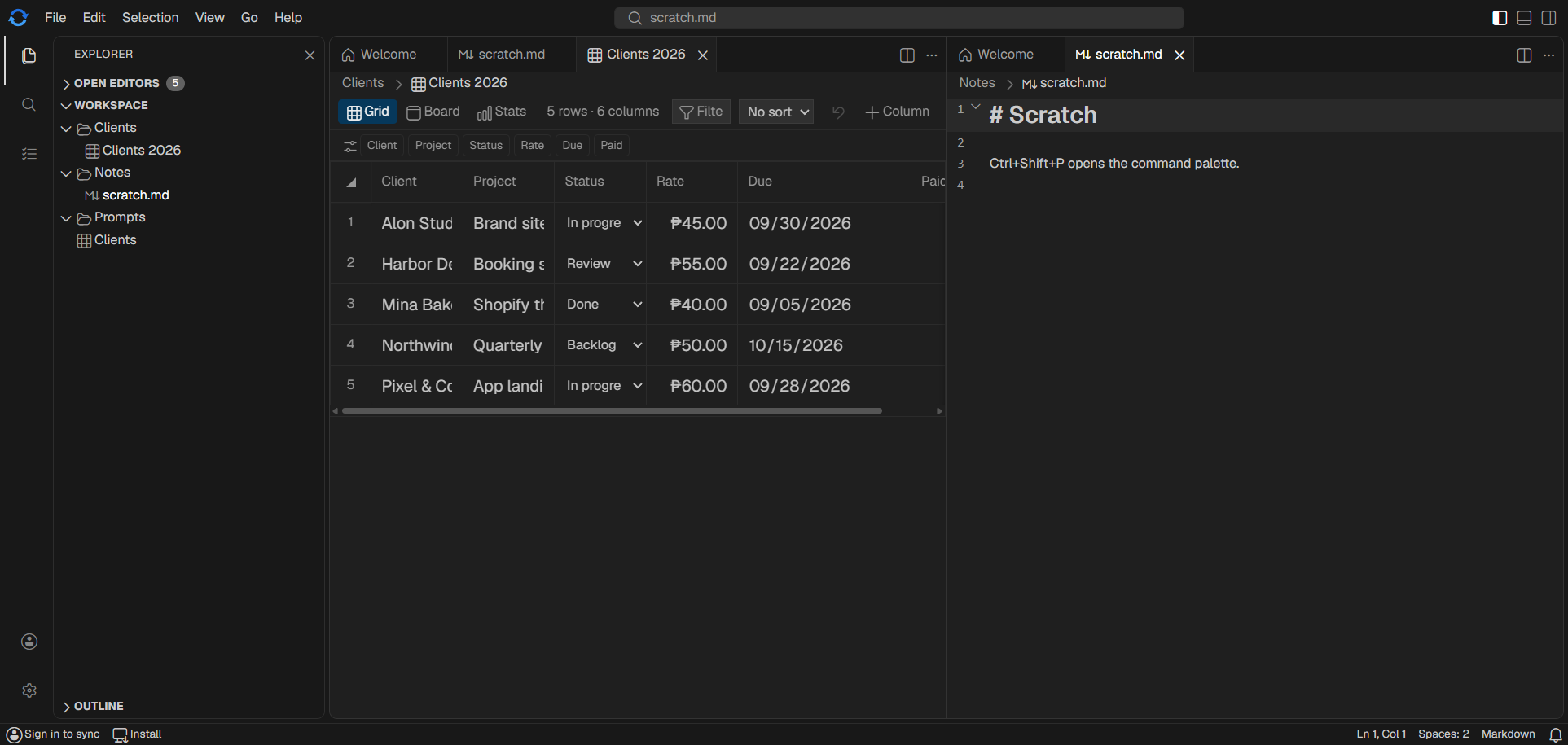
Task: Open more actions for right editor group
Action: tap(1548, 55)
